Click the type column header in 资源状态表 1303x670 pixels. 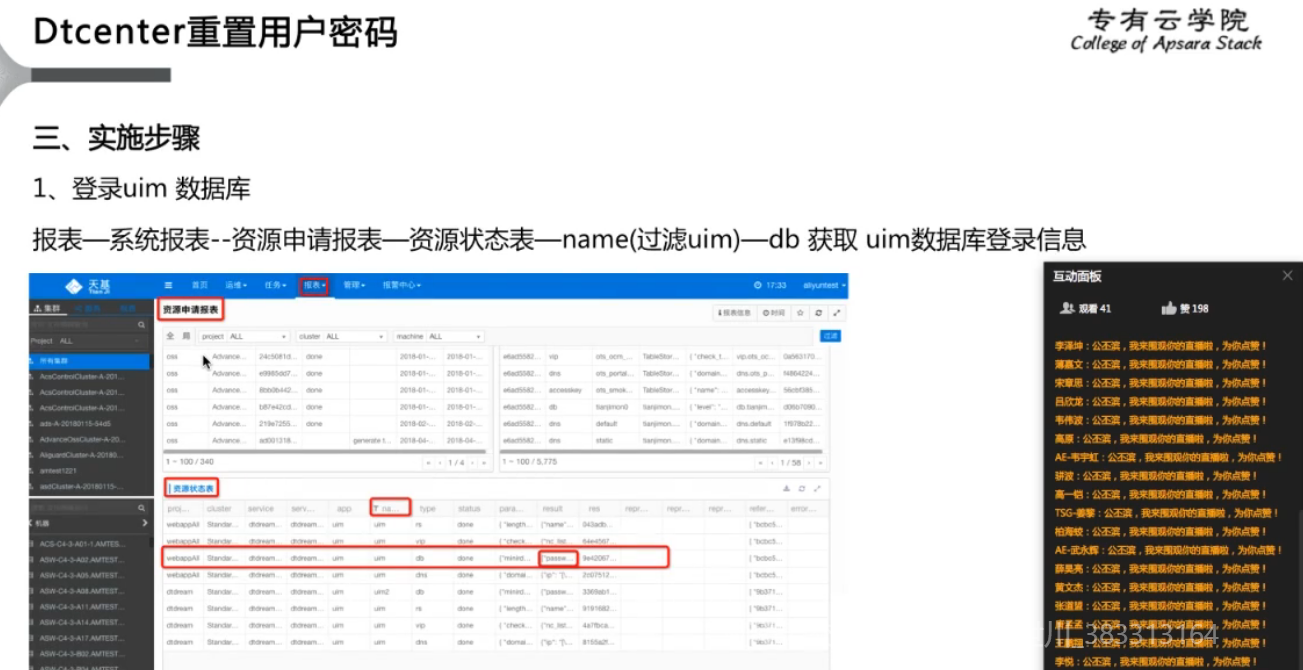[427, 509]
